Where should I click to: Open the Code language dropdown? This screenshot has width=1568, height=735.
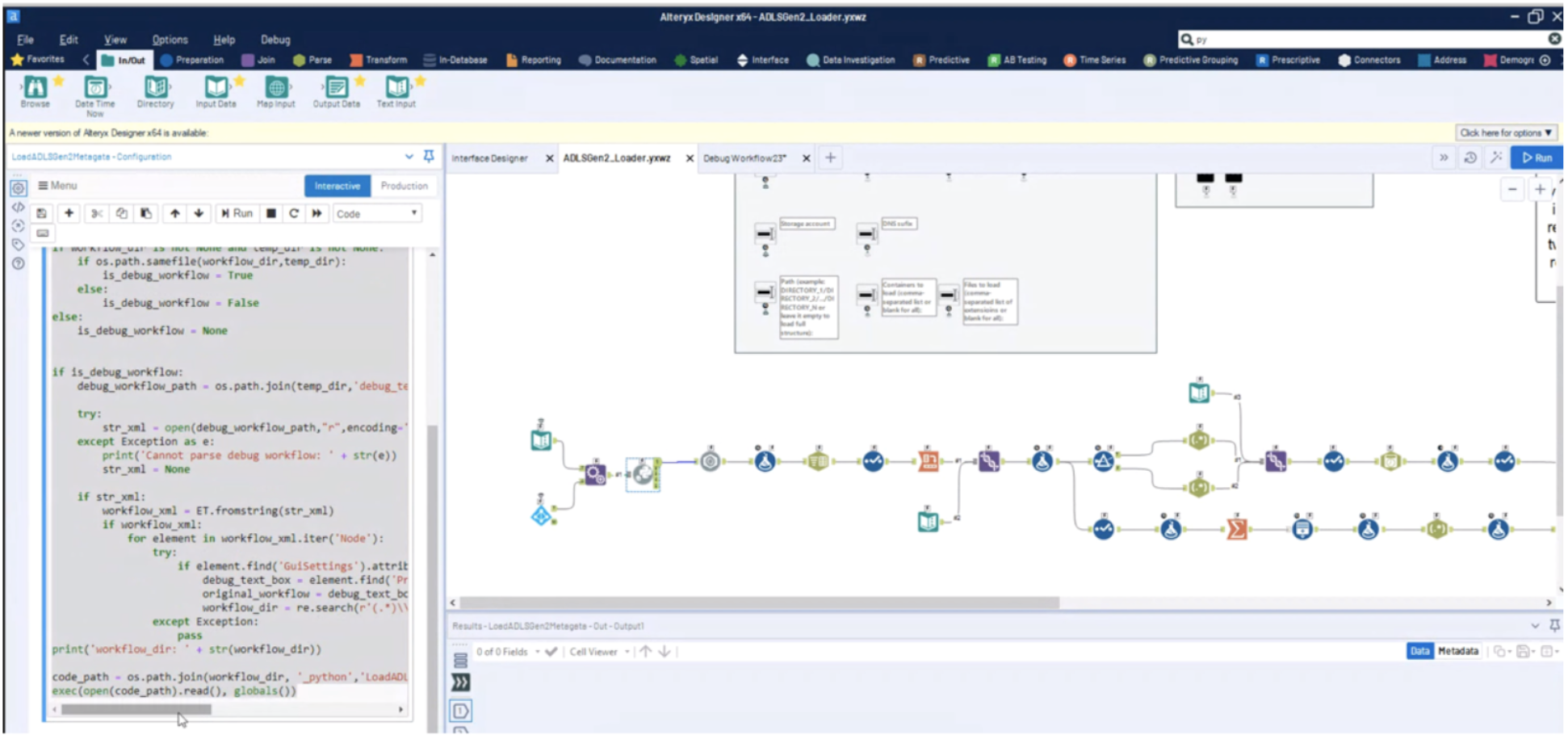tap(376, 212)
